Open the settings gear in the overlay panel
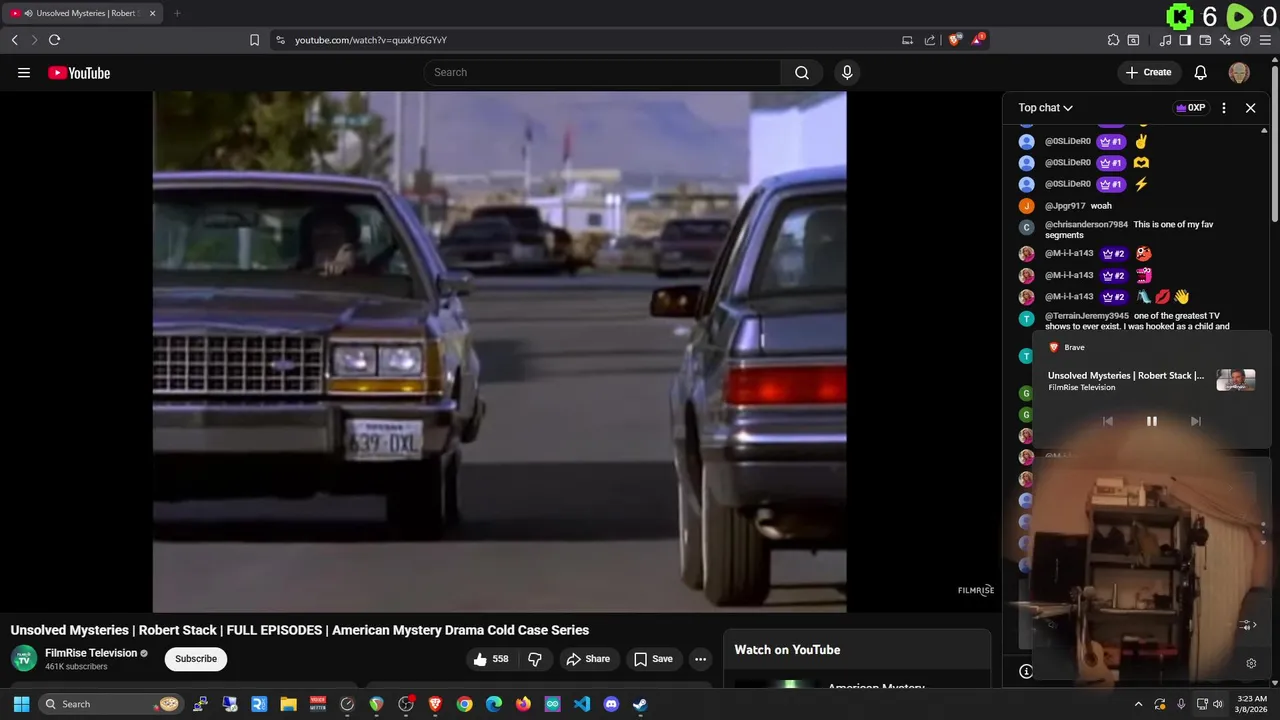1280x720 pixels. click(1251, 663)
